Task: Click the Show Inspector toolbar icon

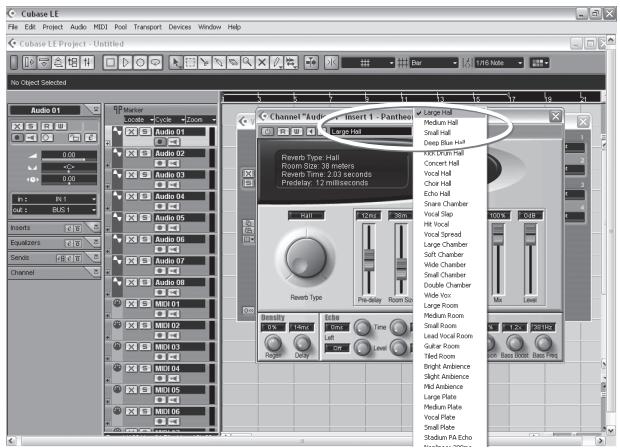Action: point(29,62)
